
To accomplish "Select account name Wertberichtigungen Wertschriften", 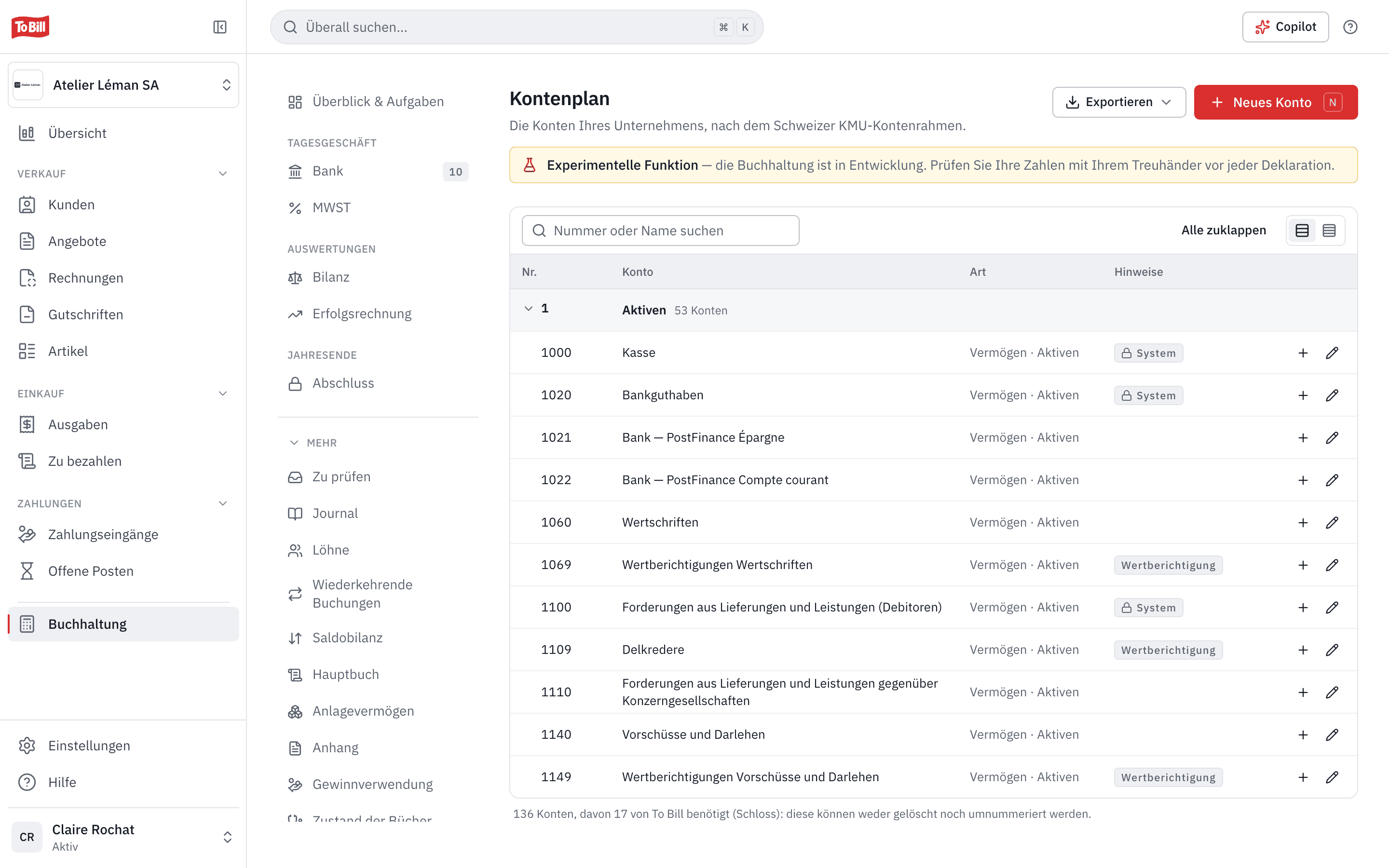I will [x=717, y=565].
